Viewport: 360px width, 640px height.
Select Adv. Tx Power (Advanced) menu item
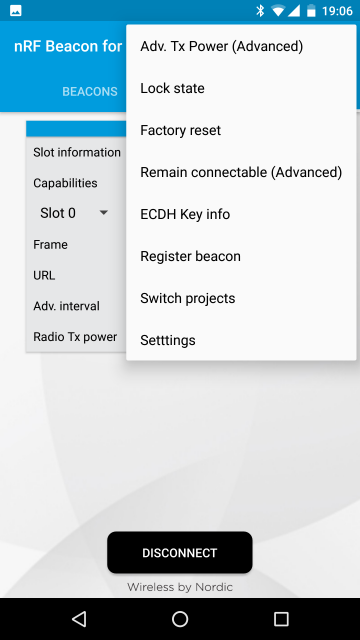pos(241,47)
